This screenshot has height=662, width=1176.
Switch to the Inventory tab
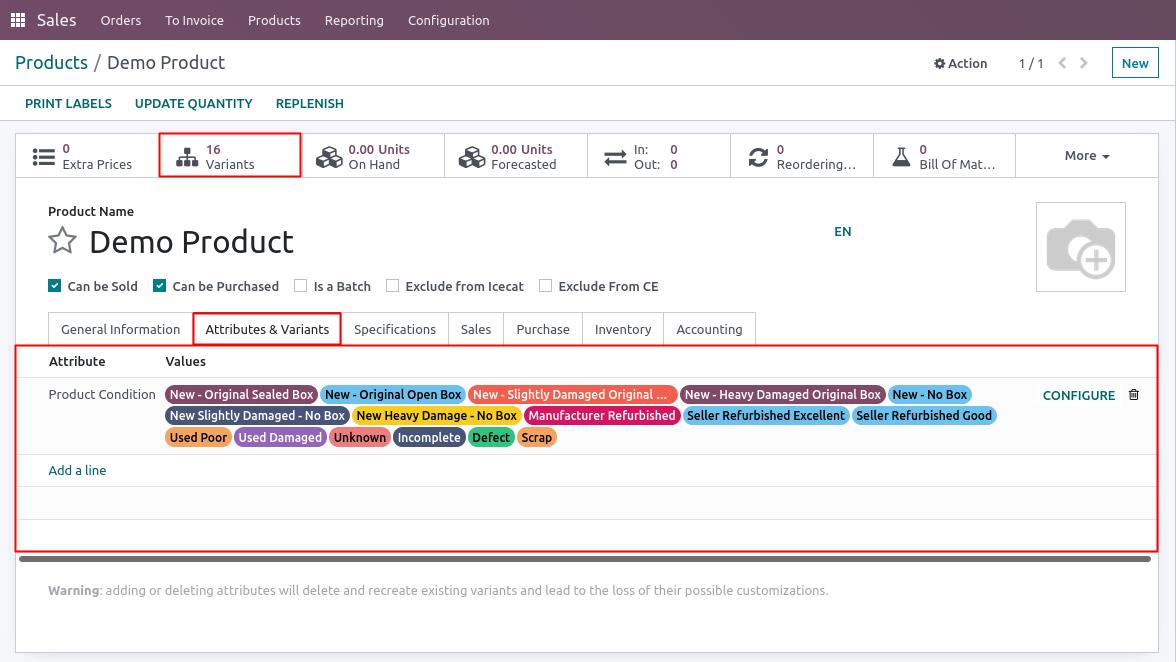(622, 329)
